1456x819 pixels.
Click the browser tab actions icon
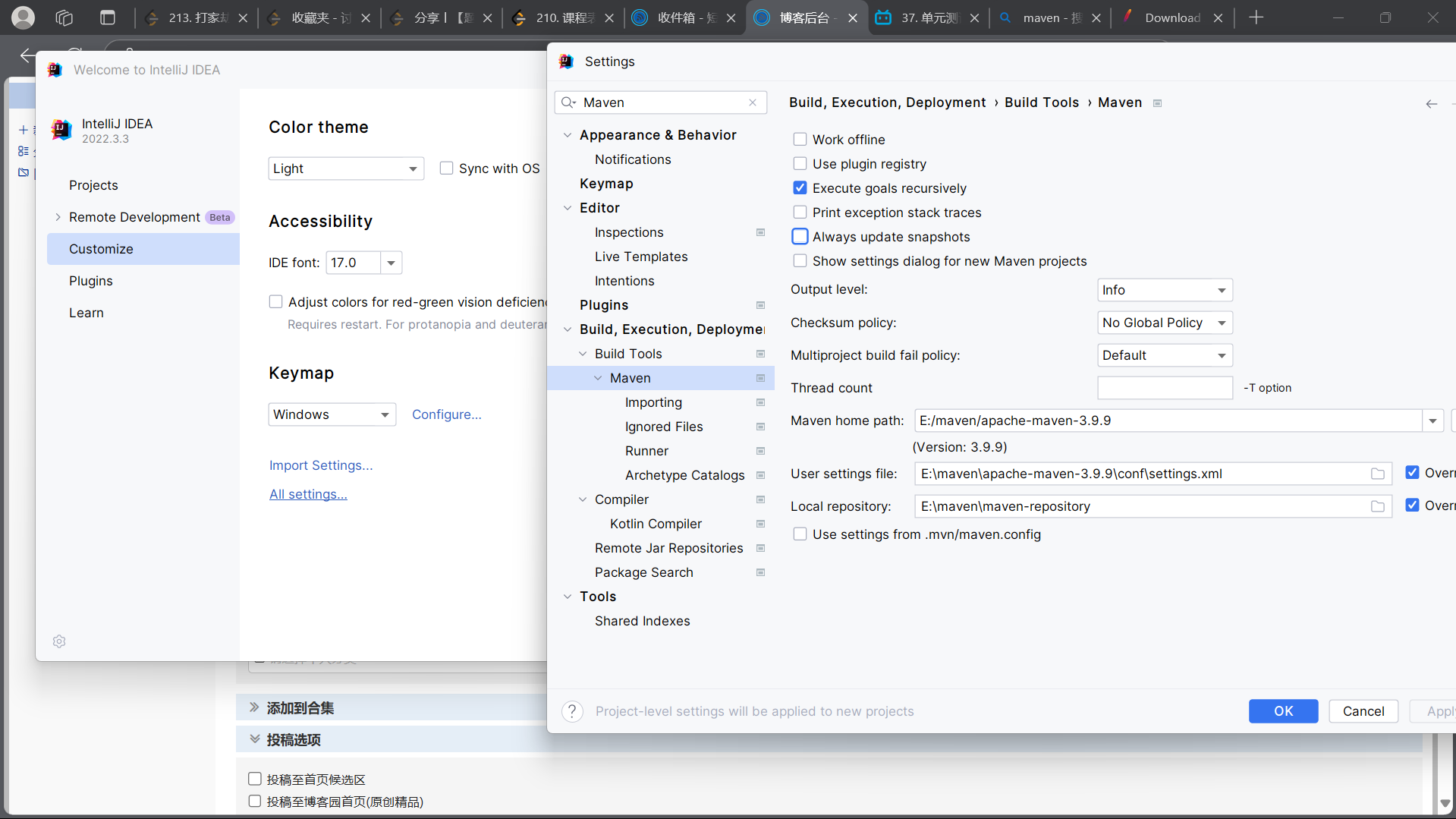click(x=108, y=17)
